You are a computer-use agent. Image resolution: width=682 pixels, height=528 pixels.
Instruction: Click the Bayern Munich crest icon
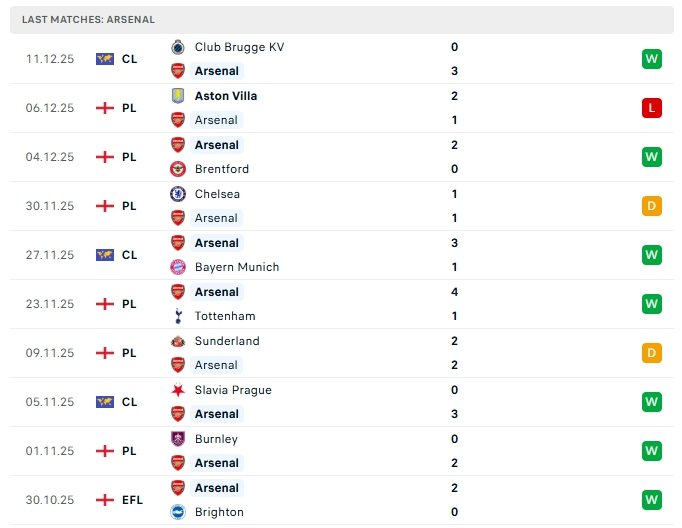pyautogui.click(x=178, y=267)
